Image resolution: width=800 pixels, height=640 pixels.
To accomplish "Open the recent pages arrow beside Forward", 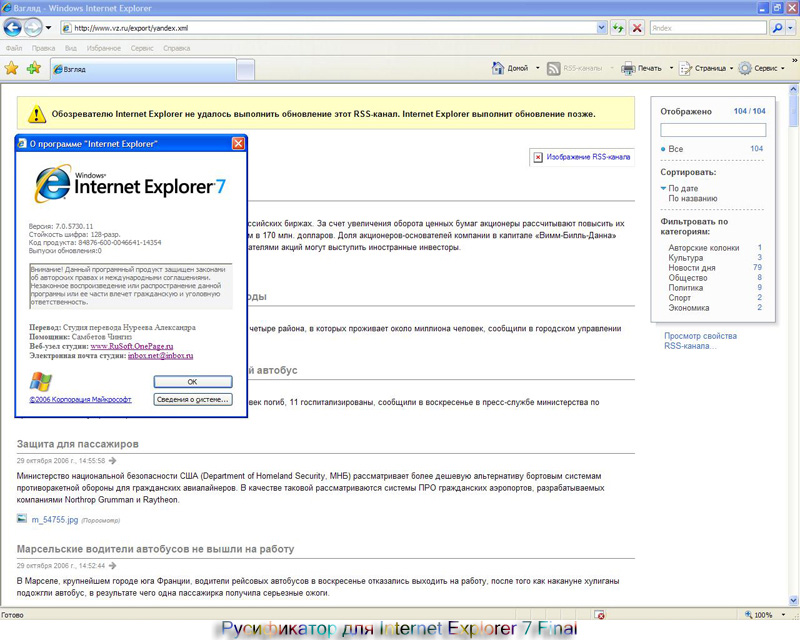I will (x=48, y=28).
